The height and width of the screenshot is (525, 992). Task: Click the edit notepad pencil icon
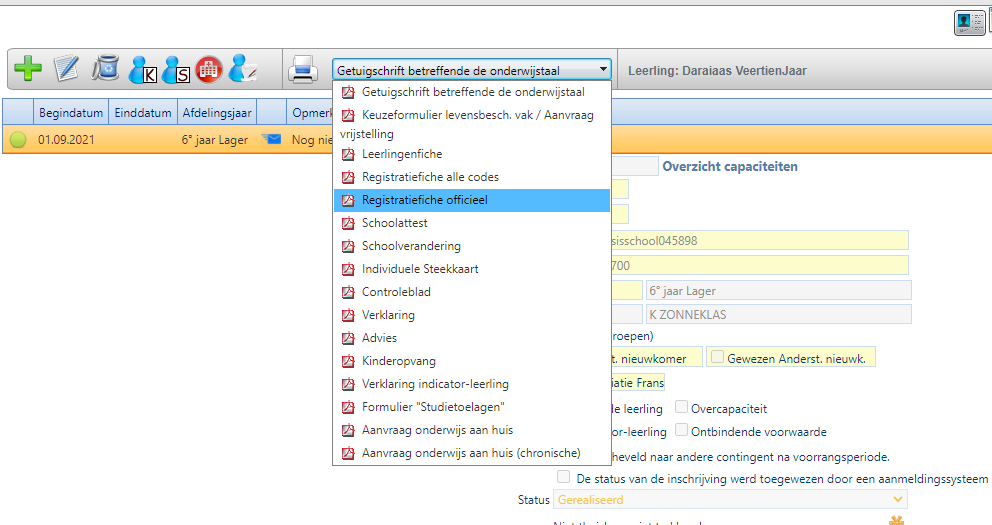pos(66,68)
